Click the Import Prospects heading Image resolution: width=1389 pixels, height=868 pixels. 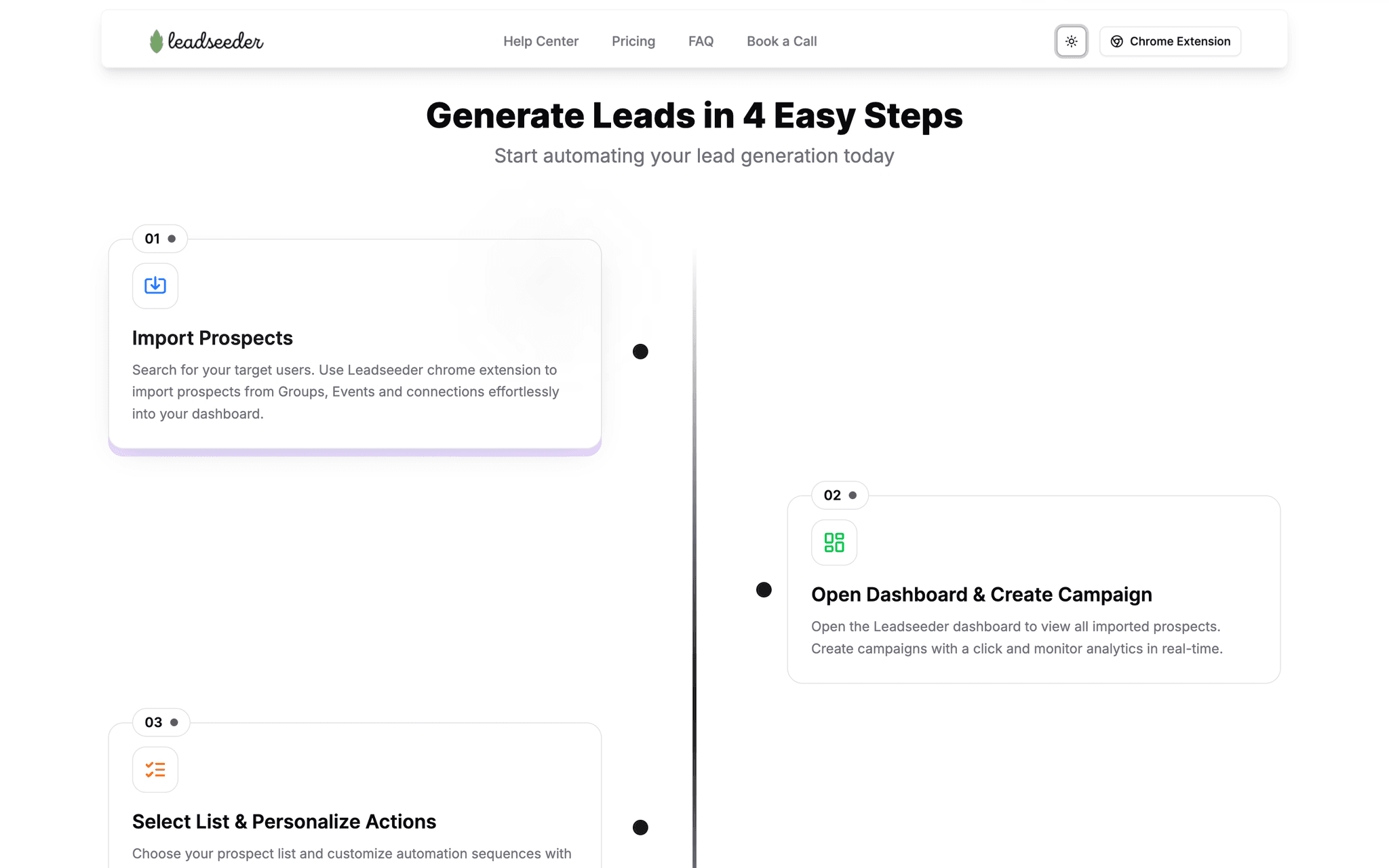212,338
